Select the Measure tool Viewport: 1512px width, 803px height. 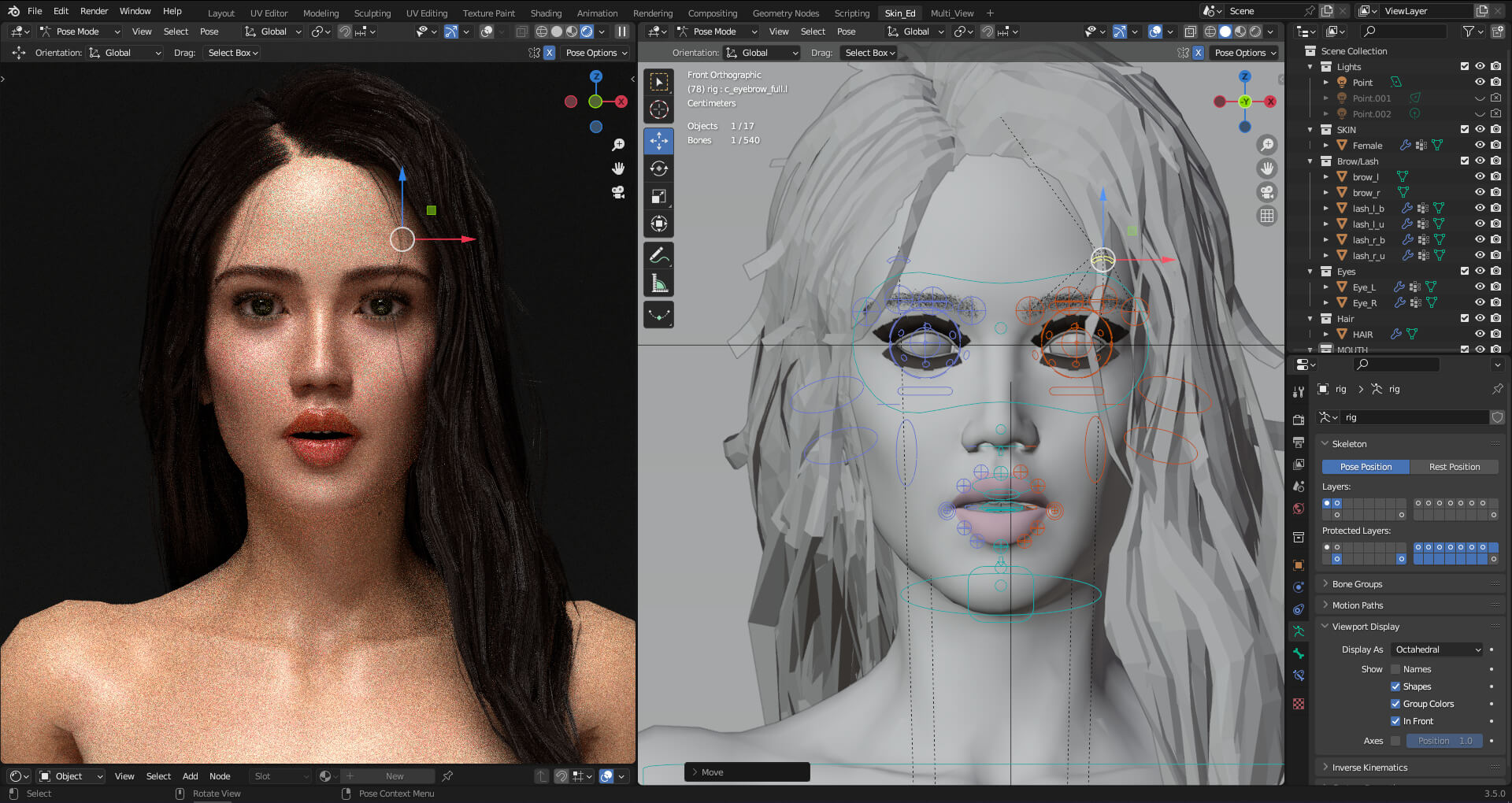[659, 283]
